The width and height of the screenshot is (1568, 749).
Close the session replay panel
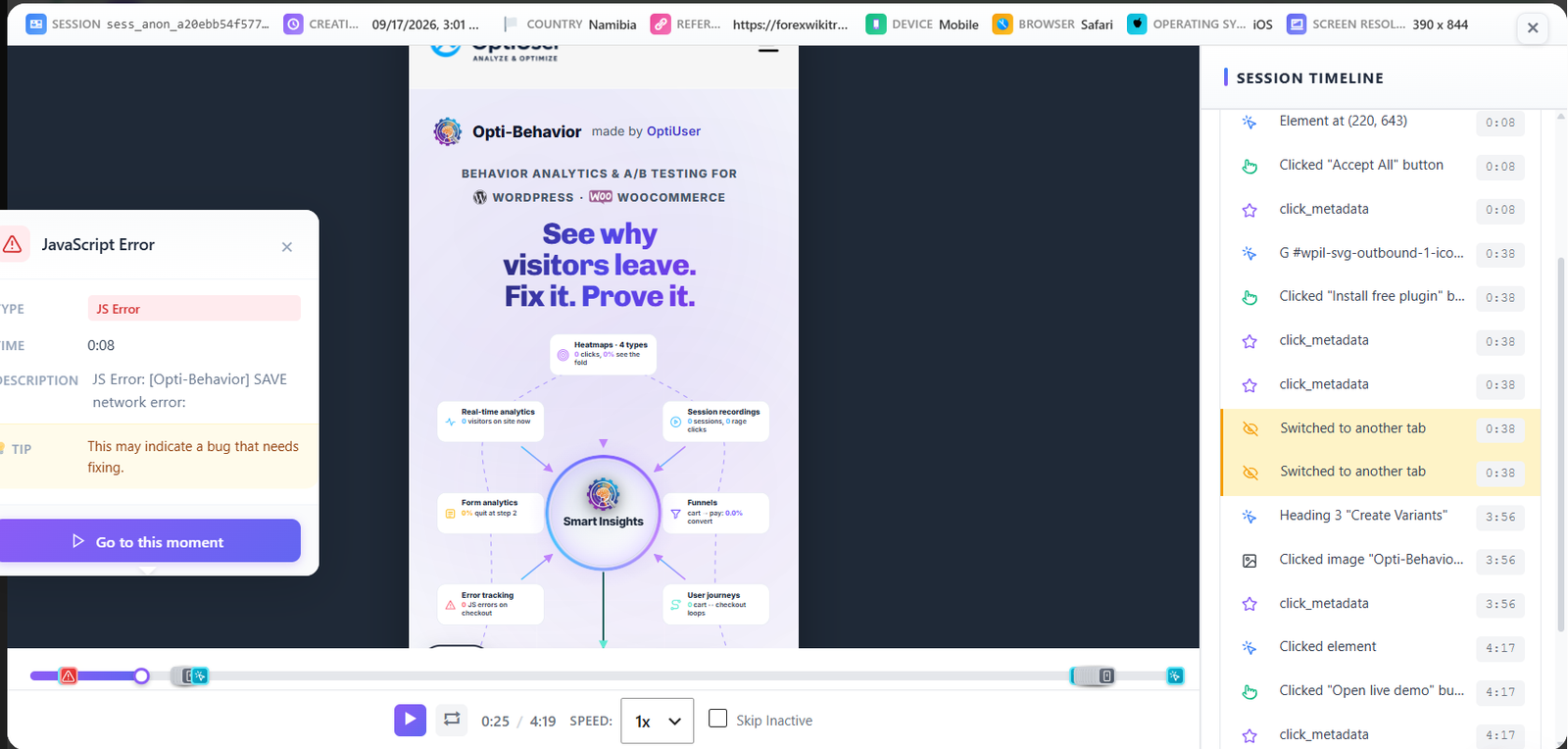(1533, 28)
